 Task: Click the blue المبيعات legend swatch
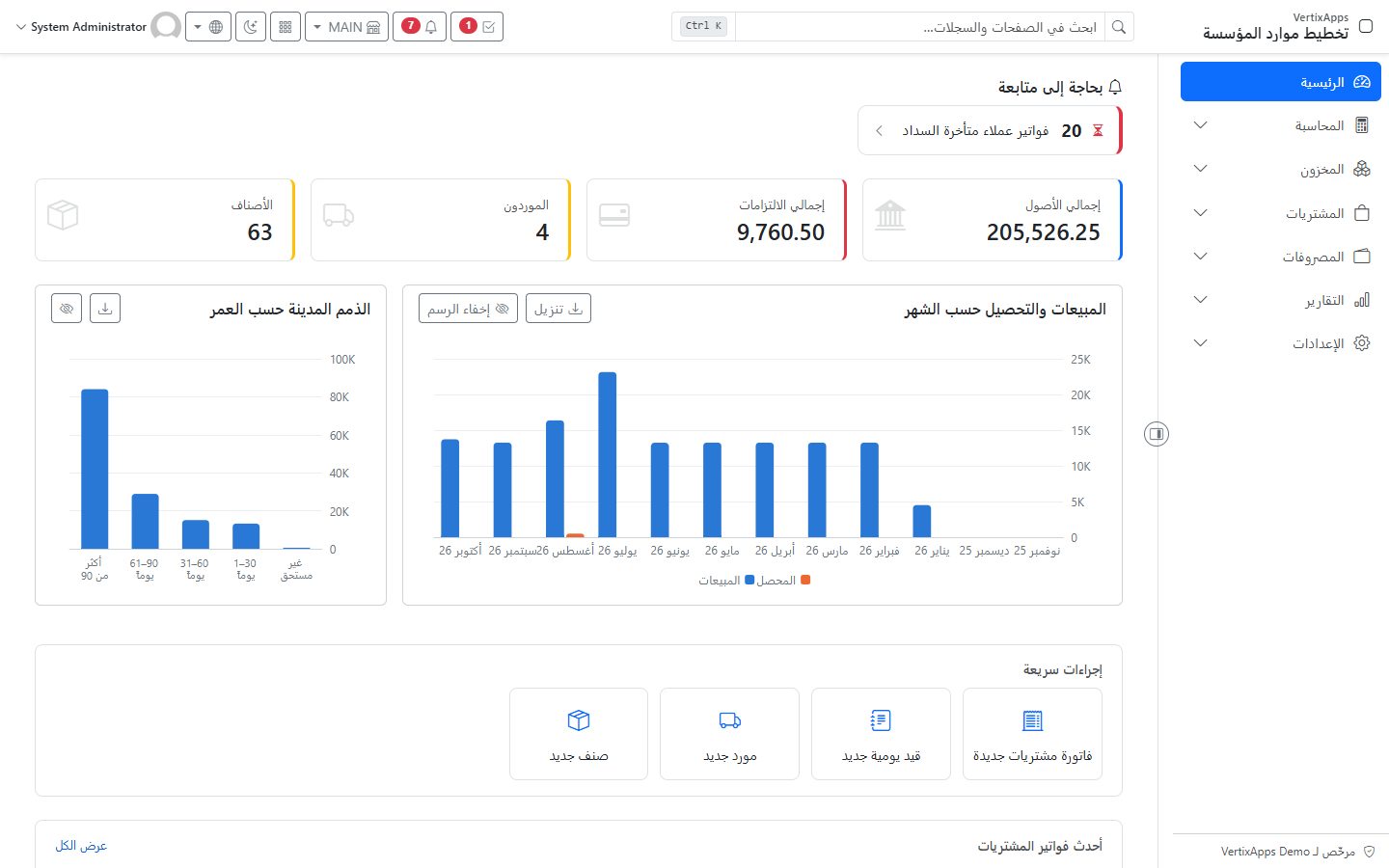tap(749, 581)
